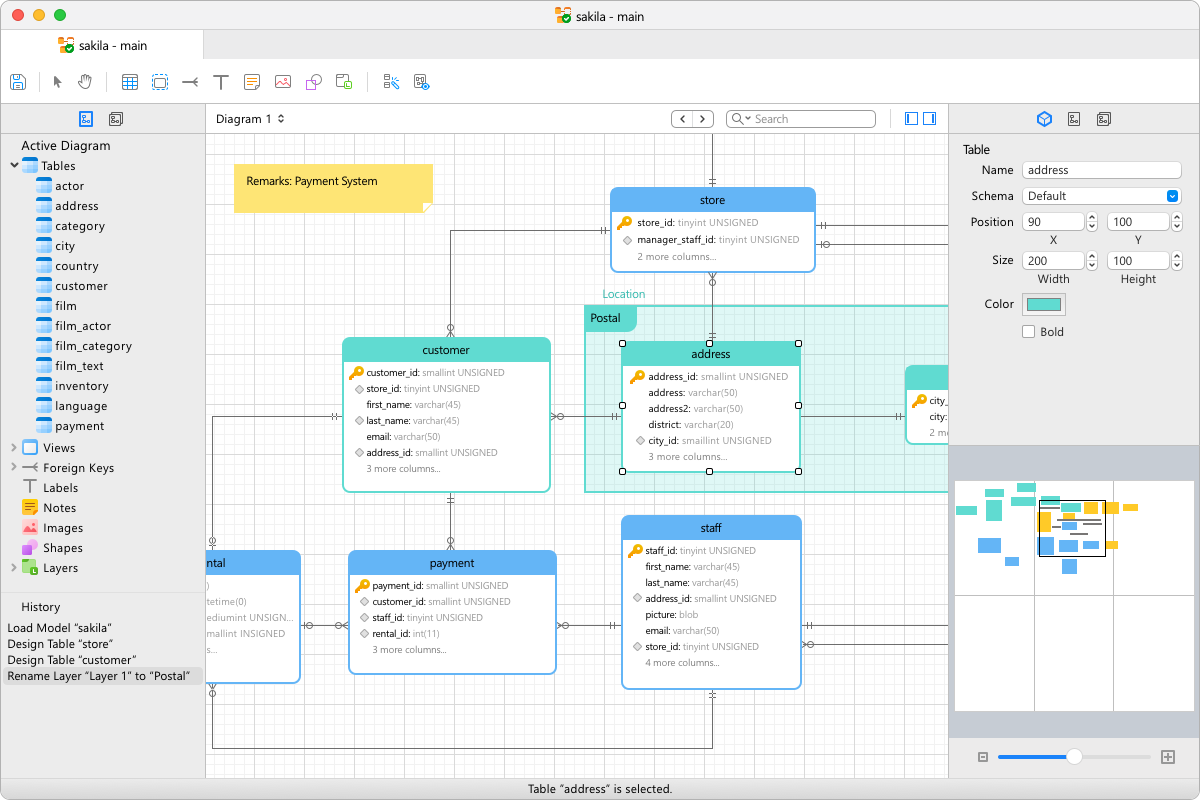The height and width of the screenshot is (800, 1200).
Task: Click the Position X stepper
Action: click(x=1092, y=222)
